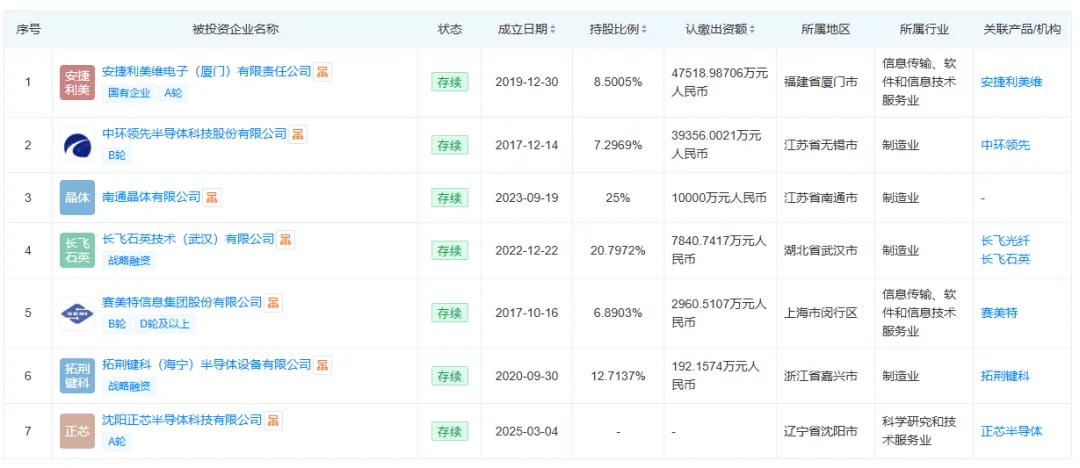
Task: Click the 所属地区 column header
Action: (x=826, y=30)
